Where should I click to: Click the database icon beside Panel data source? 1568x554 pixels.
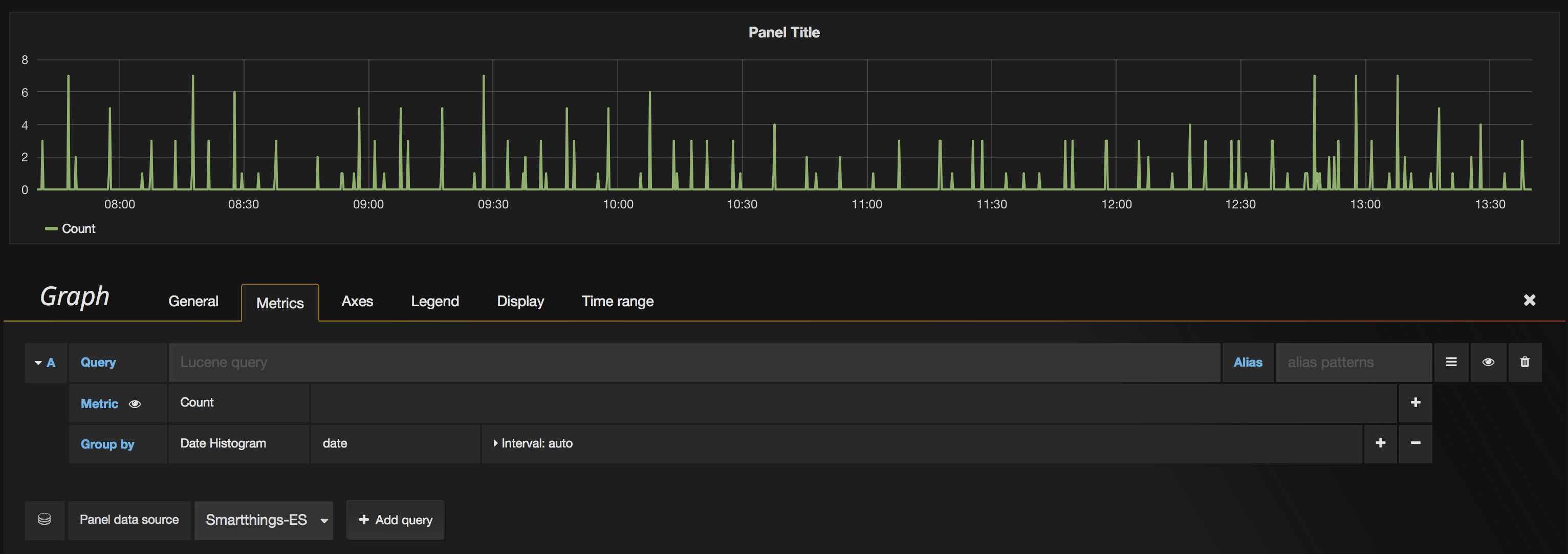click(x=45, y=519)
